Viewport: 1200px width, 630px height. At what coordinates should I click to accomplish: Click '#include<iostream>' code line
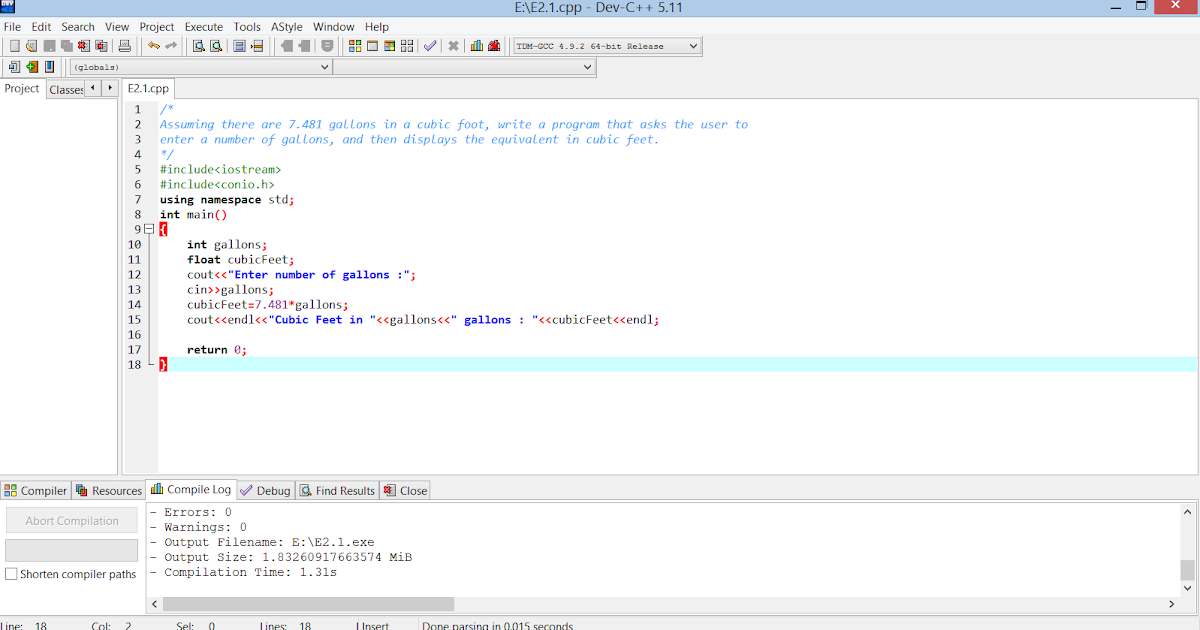pos(220,170)
